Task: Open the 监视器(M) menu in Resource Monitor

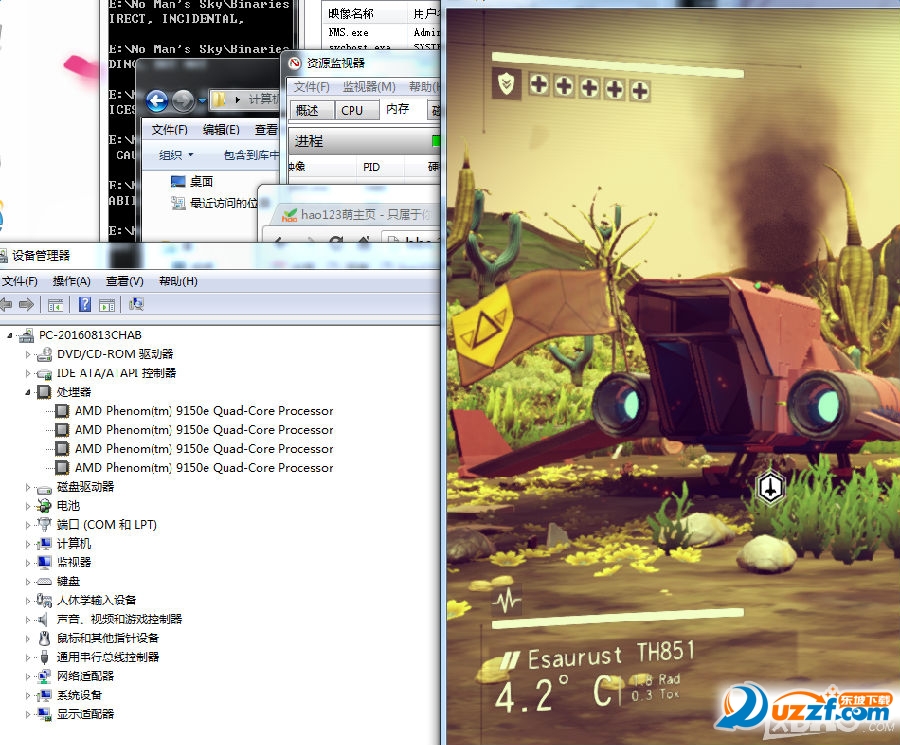Action: coord(369,87)
